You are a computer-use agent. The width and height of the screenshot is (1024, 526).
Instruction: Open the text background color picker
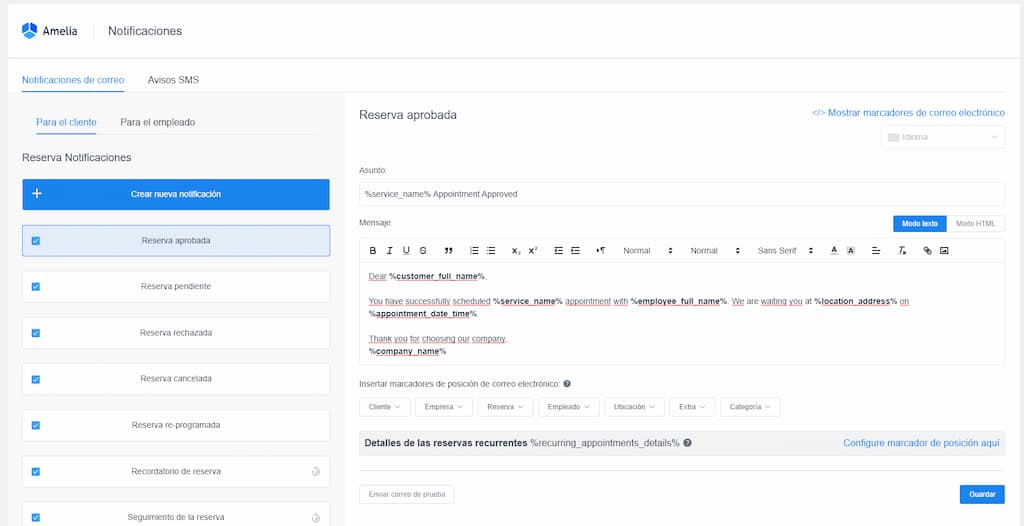click(x=850, y=250)
